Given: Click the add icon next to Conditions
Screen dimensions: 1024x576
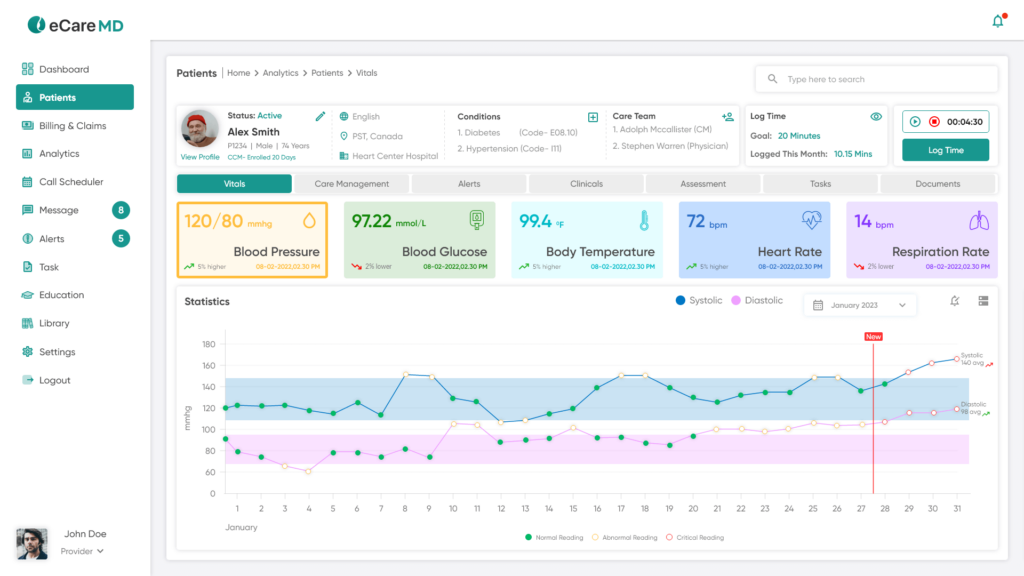Looking at the screenshot, I should 594,117.
